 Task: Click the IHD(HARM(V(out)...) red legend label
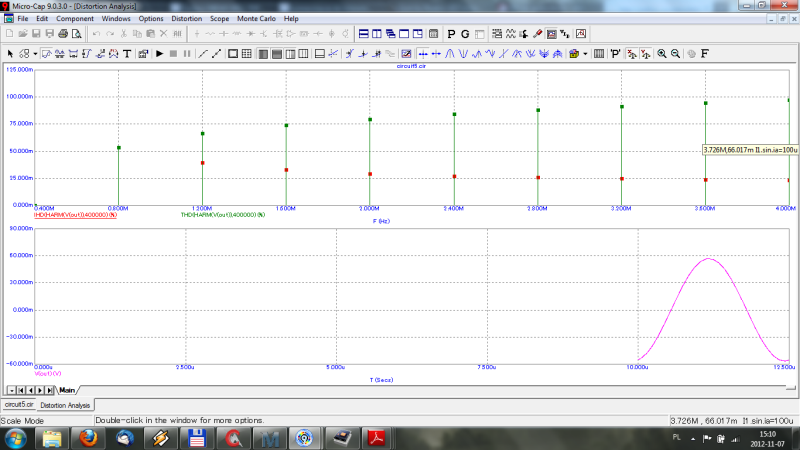pyautogui.click(x=76, y=215)
